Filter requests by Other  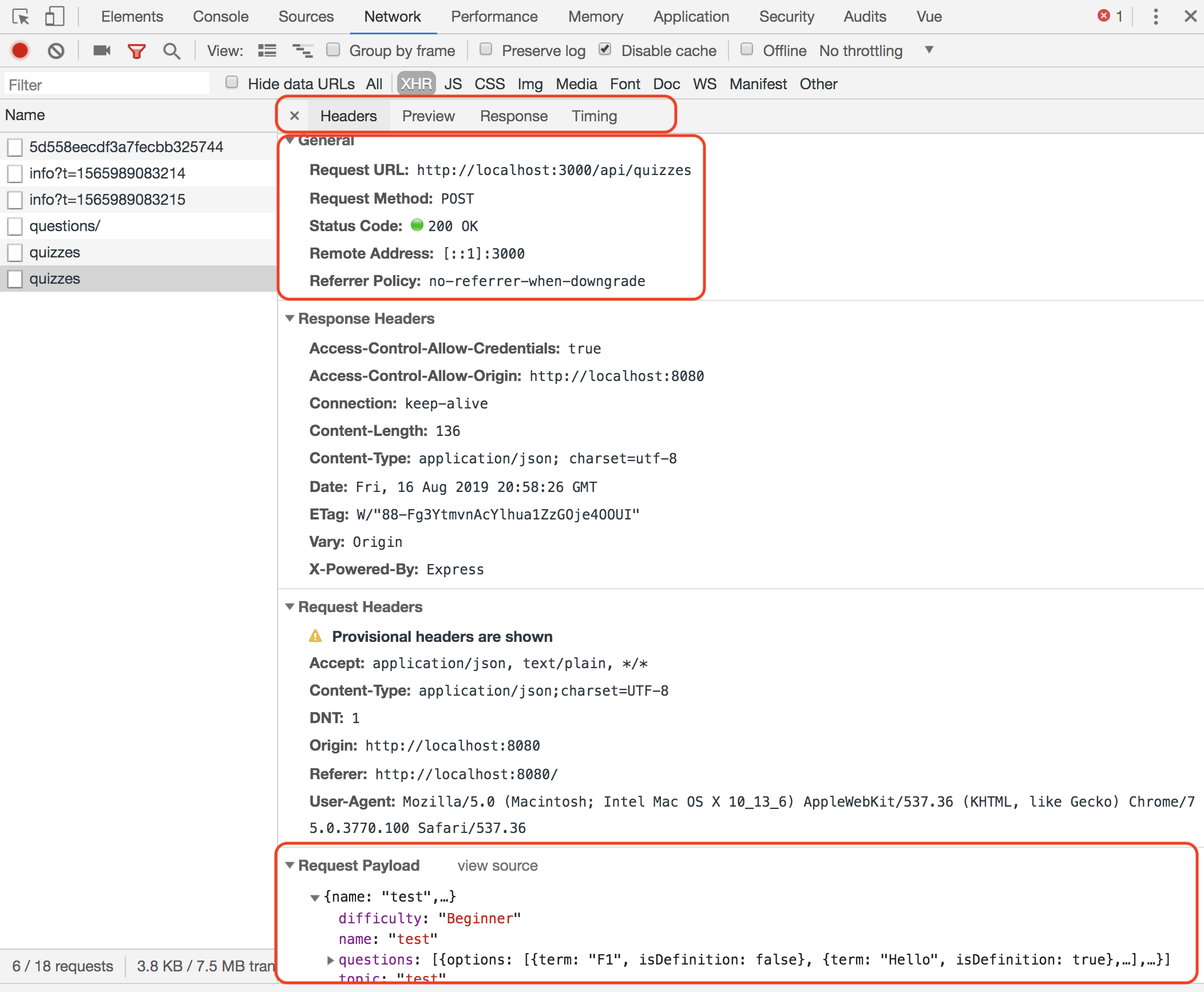[x=818, y=84]
